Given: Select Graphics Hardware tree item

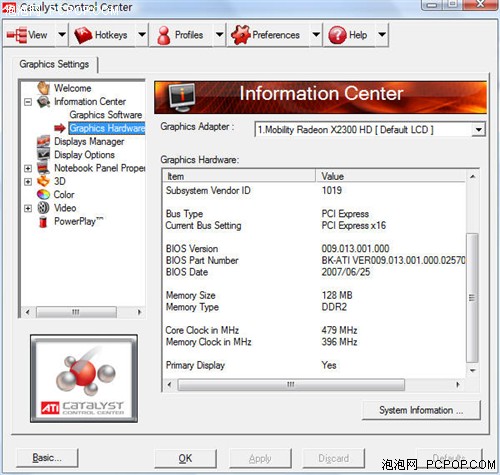Looking at the screenshot, I should point(107,128).
